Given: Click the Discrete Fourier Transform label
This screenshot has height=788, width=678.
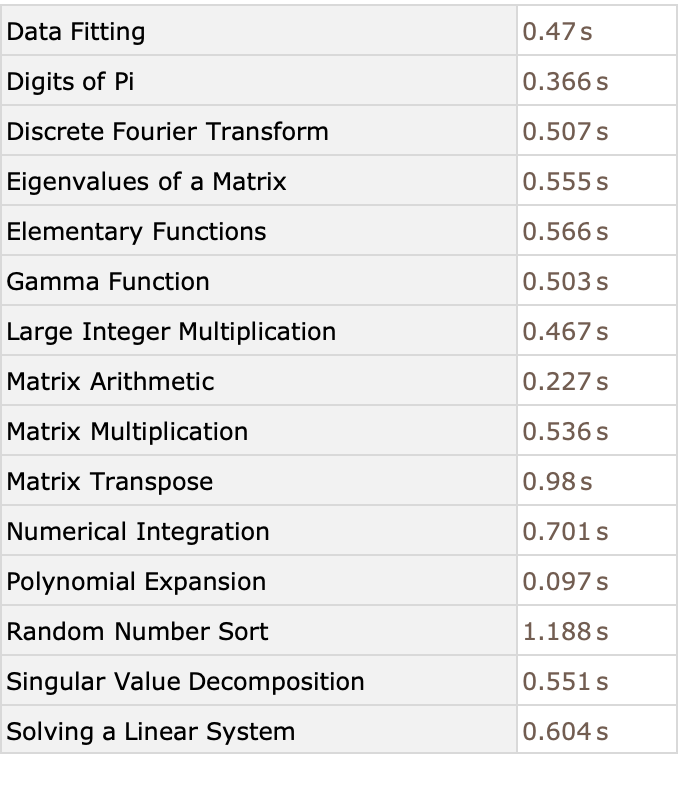Looking at the screenshot, I should coord(167,132).
